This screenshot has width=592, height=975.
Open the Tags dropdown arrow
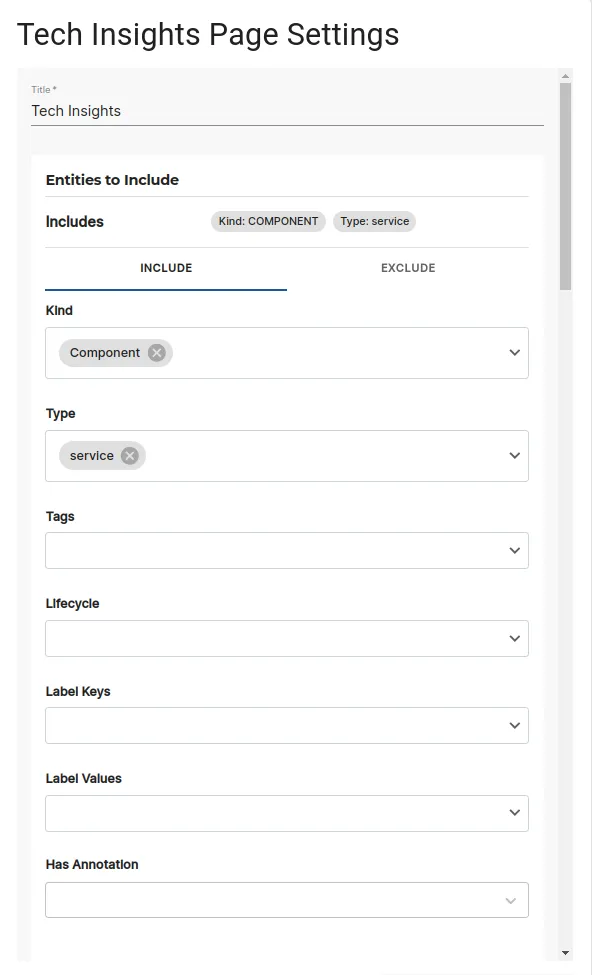coord(514,550)
